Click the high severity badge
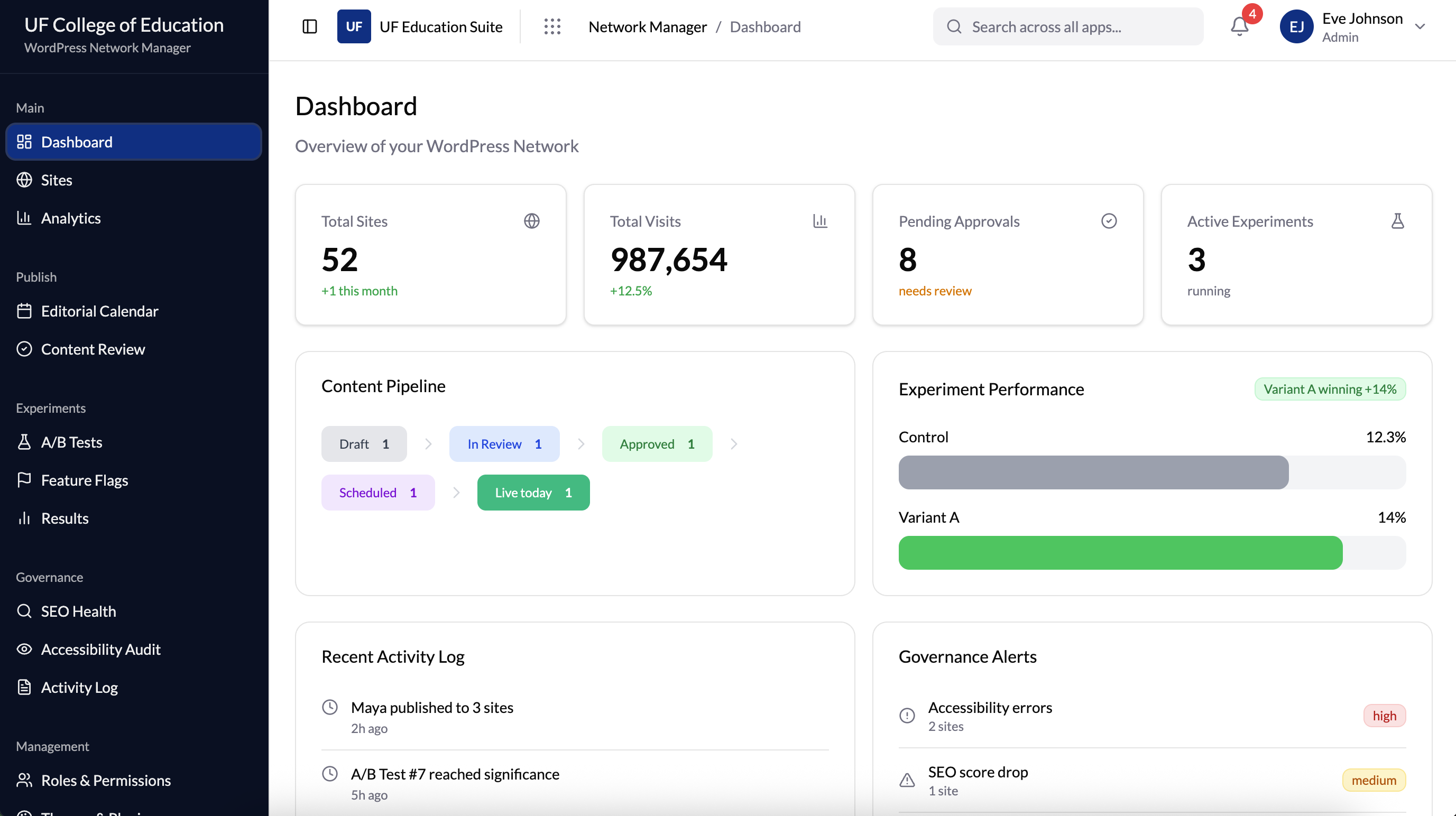This screenshot has height=816, width=1456. pyautogui.click(x=1384, y=716)
